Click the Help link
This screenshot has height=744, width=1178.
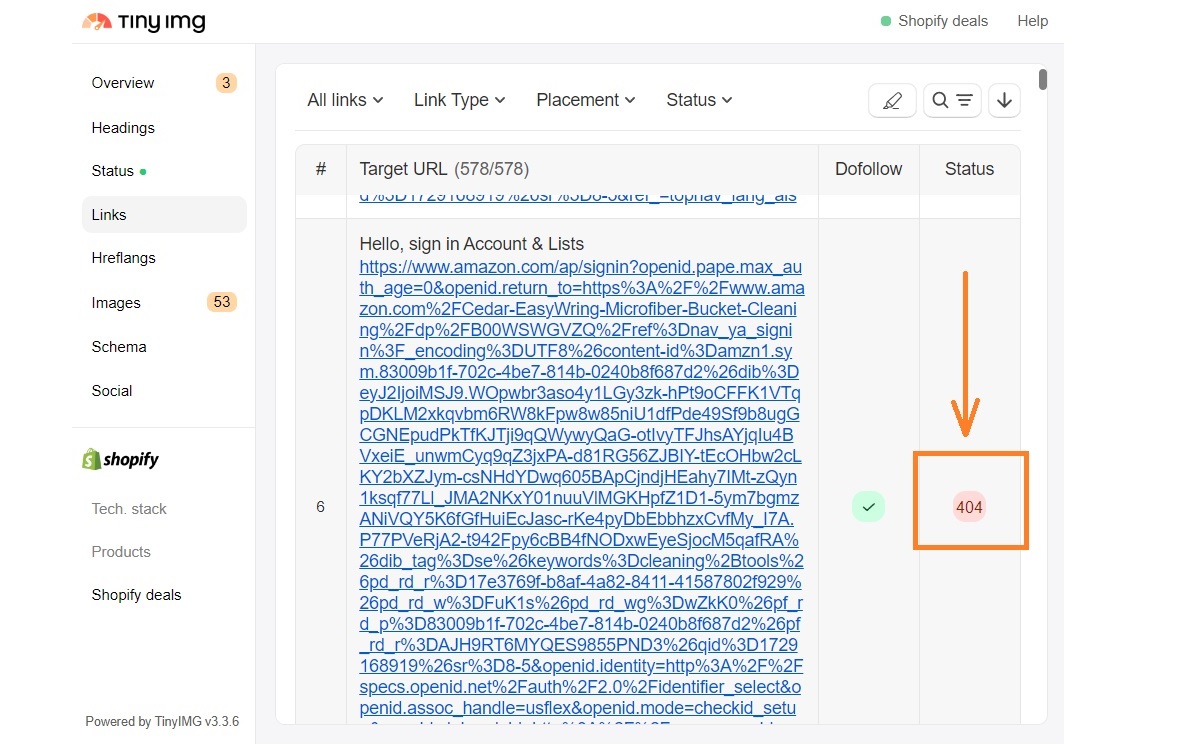(1032, 20)
